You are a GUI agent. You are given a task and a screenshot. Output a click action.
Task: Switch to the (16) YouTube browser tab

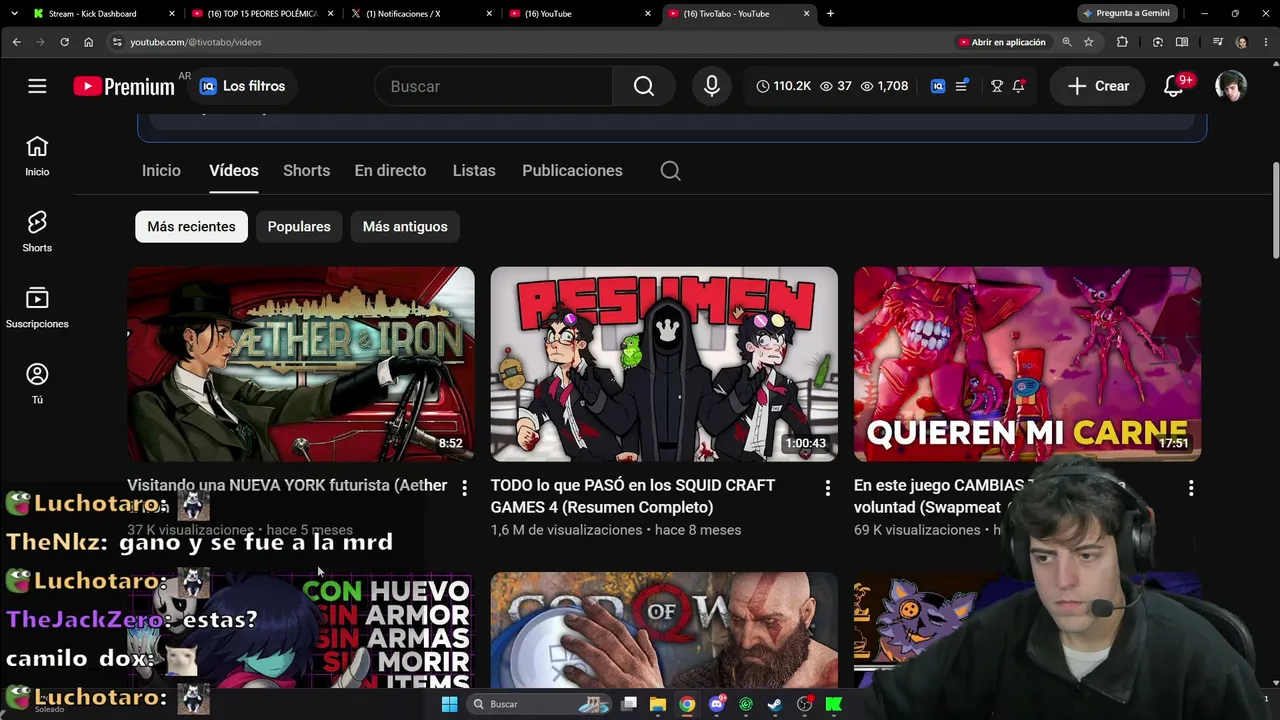(x=579, y=14)
